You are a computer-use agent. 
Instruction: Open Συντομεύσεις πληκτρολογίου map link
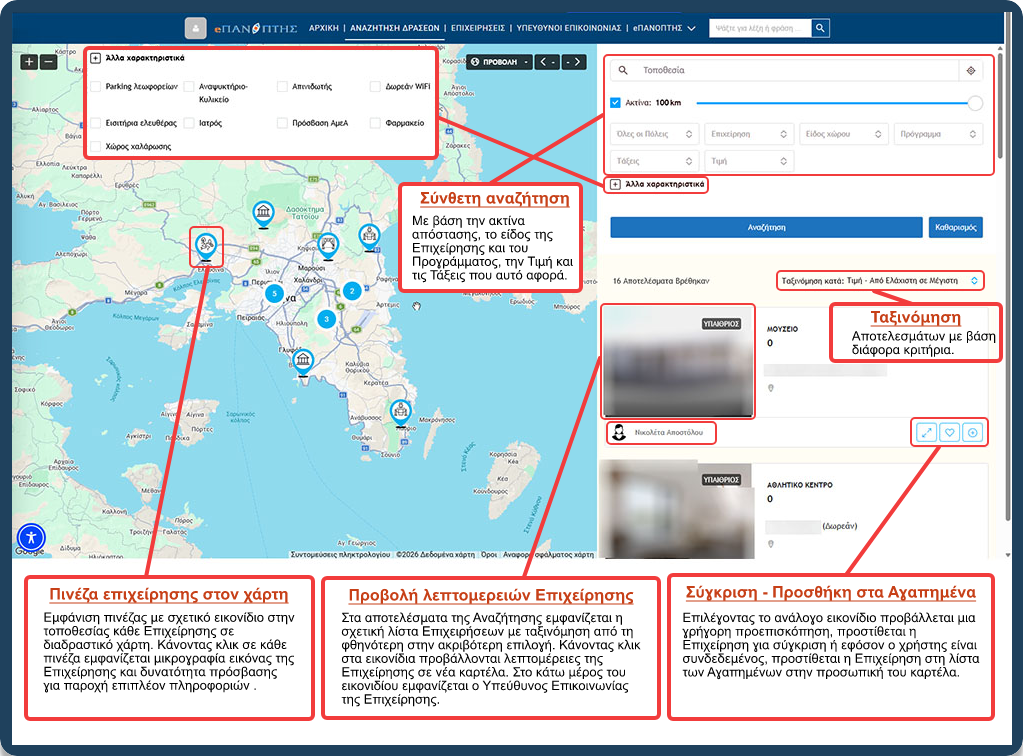coord(341,554)
